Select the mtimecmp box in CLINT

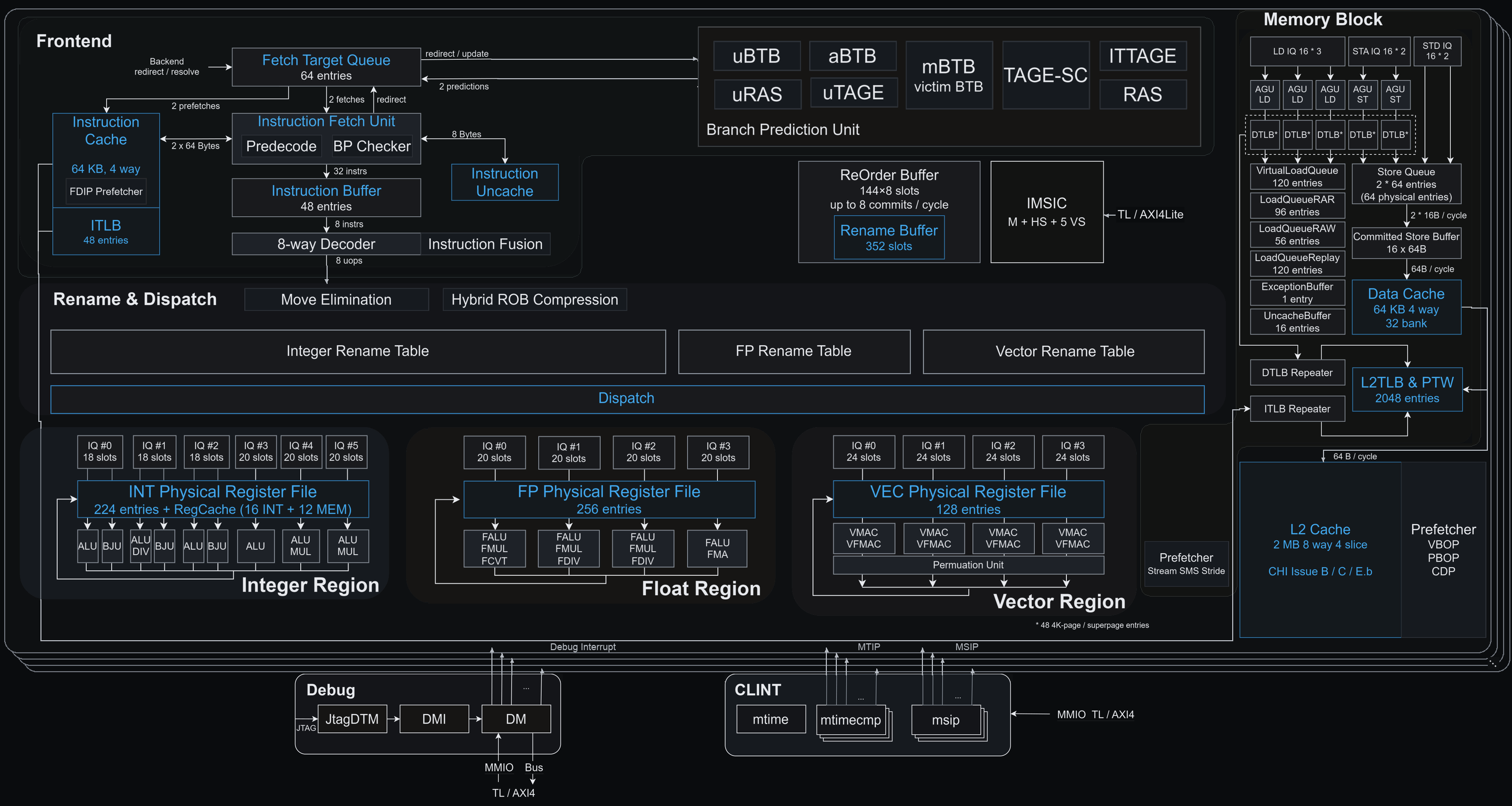point(850,720)
